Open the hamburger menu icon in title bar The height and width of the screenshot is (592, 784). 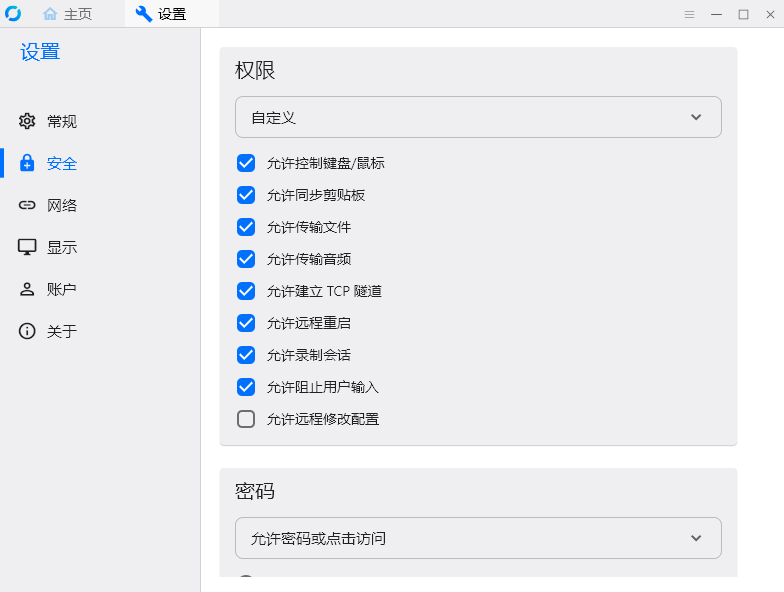click(x=689, y=14)
